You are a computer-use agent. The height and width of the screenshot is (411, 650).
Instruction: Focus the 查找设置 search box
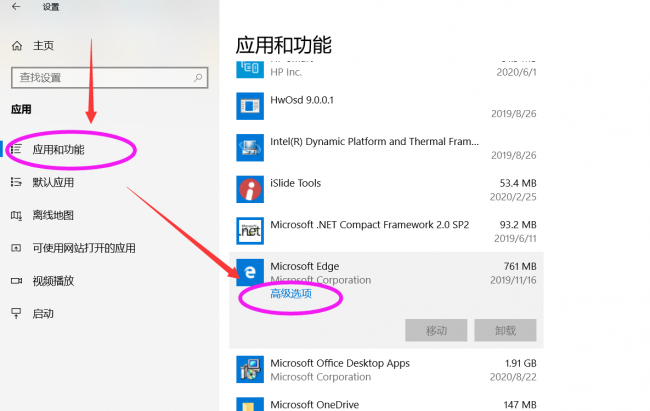pyautogui.click(x=109, y=78)
